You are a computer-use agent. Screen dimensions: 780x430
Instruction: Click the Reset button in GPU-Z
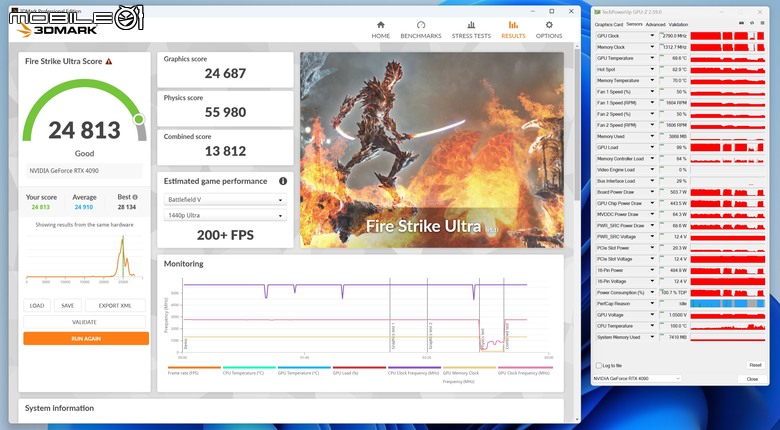[x=755, y=365]
